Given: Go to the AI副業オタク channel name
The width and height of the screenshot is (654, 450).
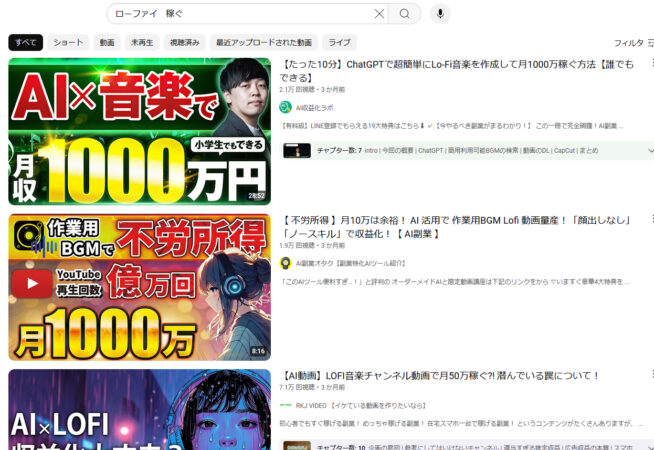Looking at the screenshot, I should click(351, 263).
